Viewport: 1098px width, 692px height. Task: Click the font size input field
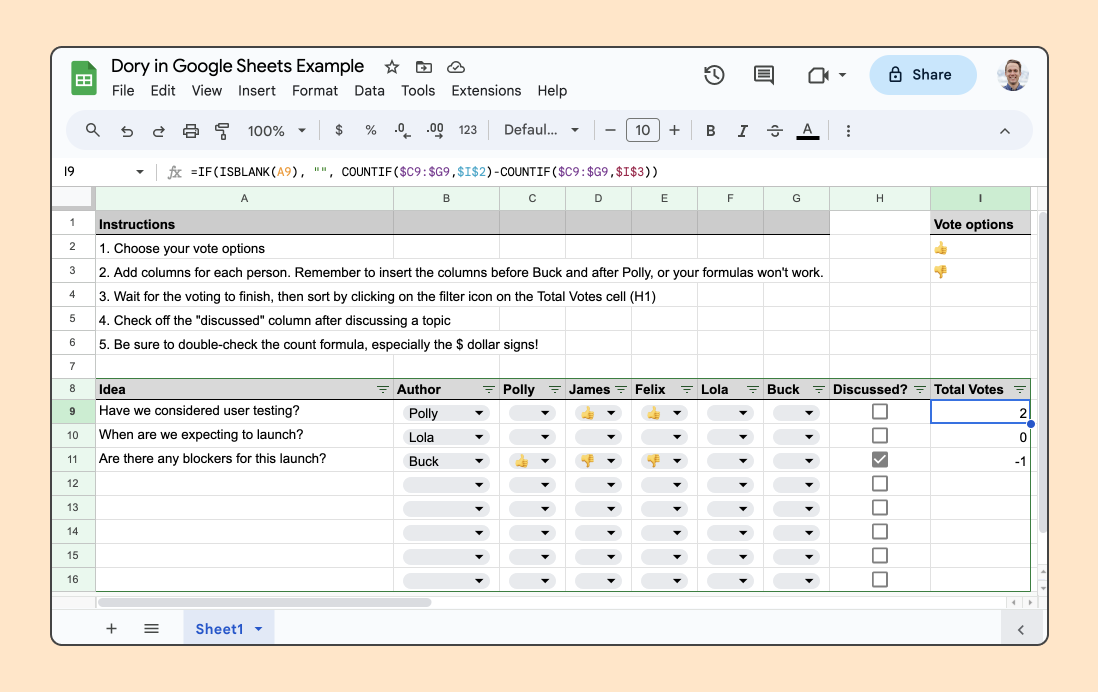pos(642,130)
